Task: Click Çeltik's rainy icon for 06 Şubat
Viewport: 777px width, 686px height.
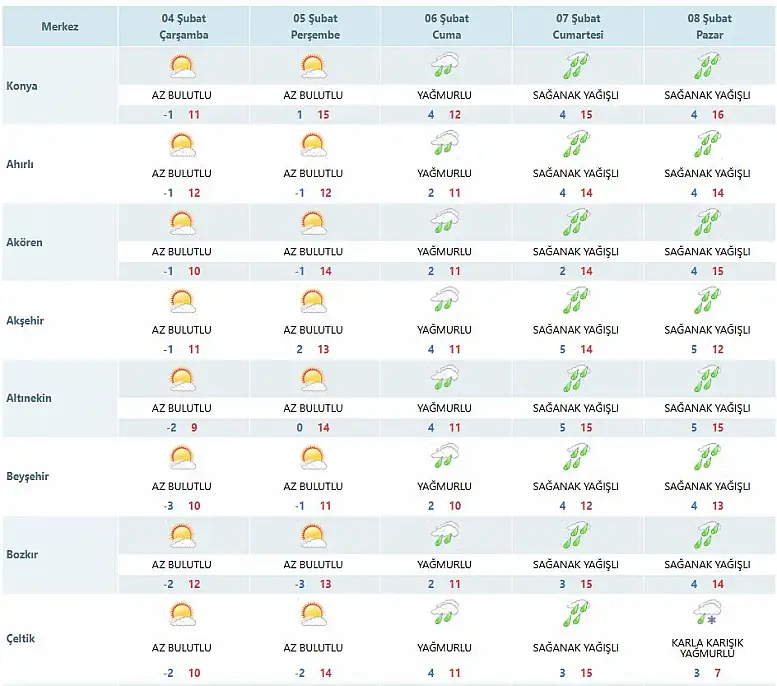Action: tap(444, 612)
